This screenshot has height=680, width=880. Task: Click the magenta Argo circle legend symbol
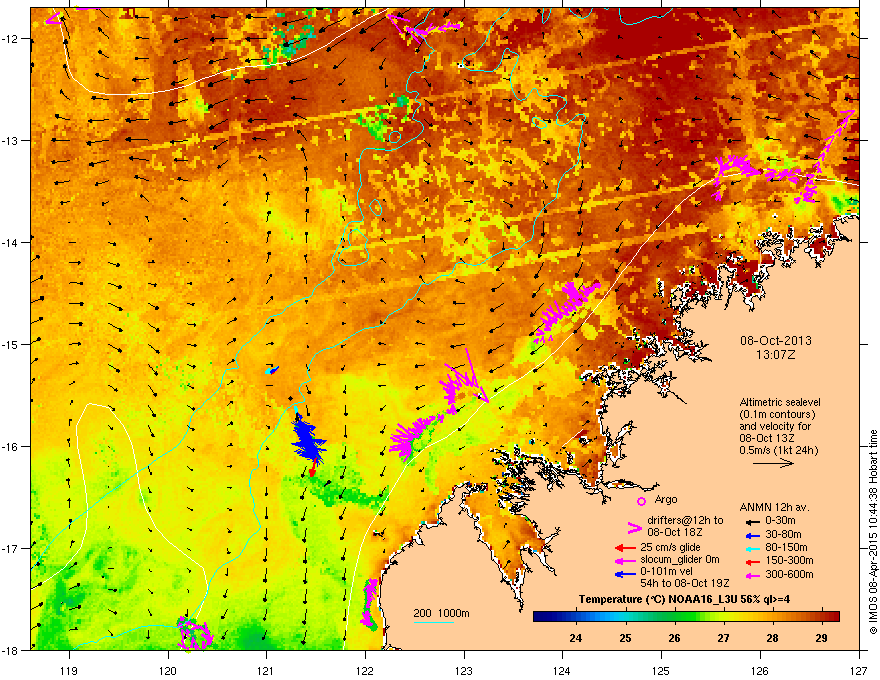(641, 501)
